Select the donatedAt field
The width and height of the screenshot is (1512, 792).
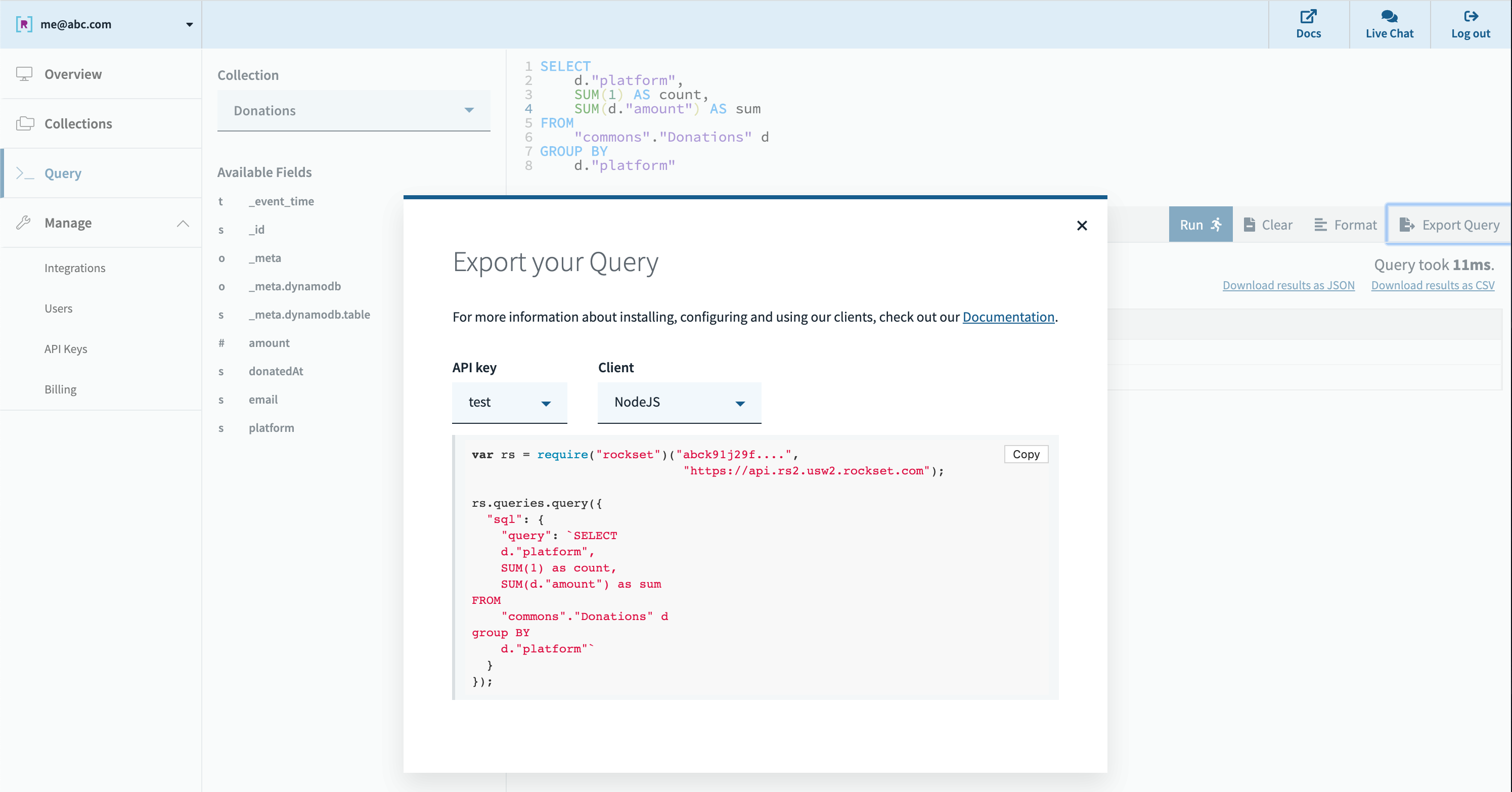[x=276, y=371]
